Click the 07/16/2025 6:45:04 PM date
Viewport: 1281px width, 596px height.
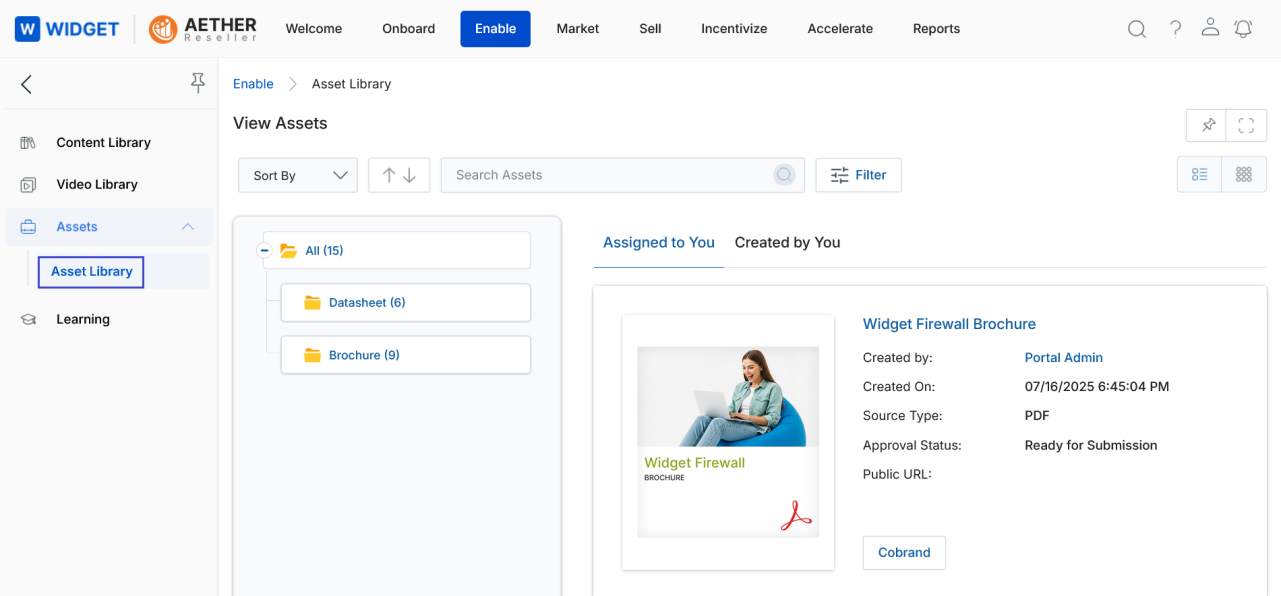click(x=1097, y=387)
